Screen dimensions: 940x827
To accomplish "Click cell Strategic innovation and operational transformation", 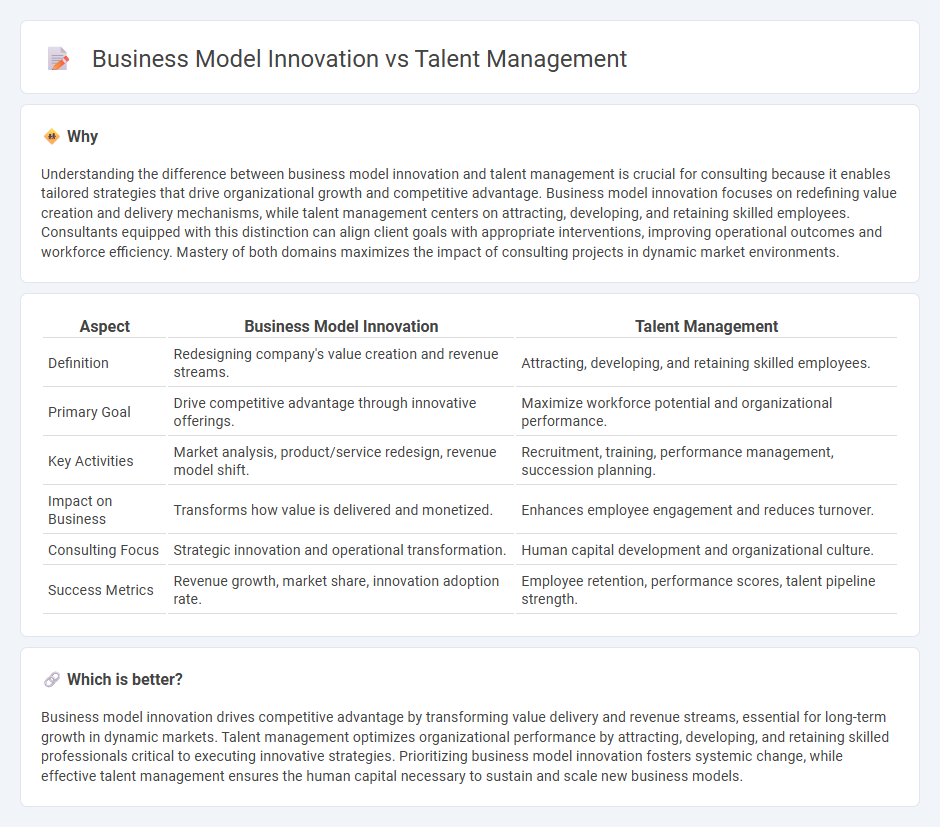I will pos(341,550).
